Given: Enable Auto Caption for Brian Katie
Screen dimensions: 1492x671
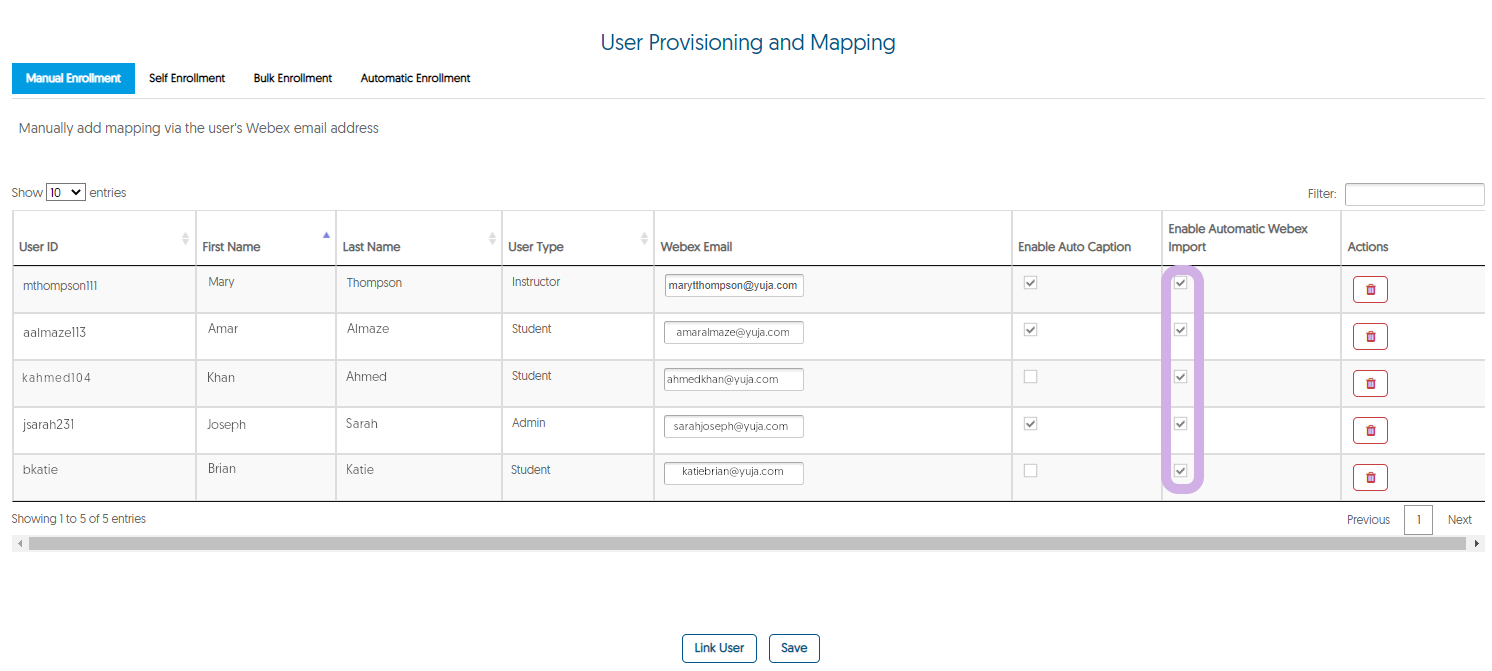Looking at the screenshot, I should 1031,471.
